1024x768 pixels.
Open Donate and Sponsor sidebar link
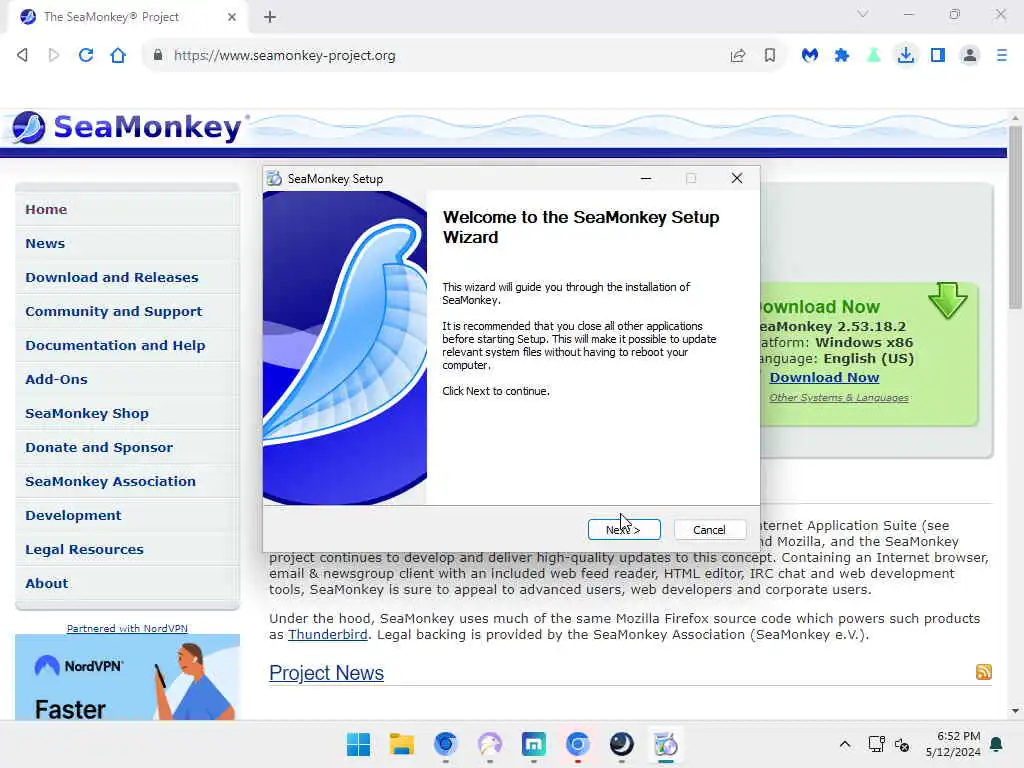tap(99, 447)
